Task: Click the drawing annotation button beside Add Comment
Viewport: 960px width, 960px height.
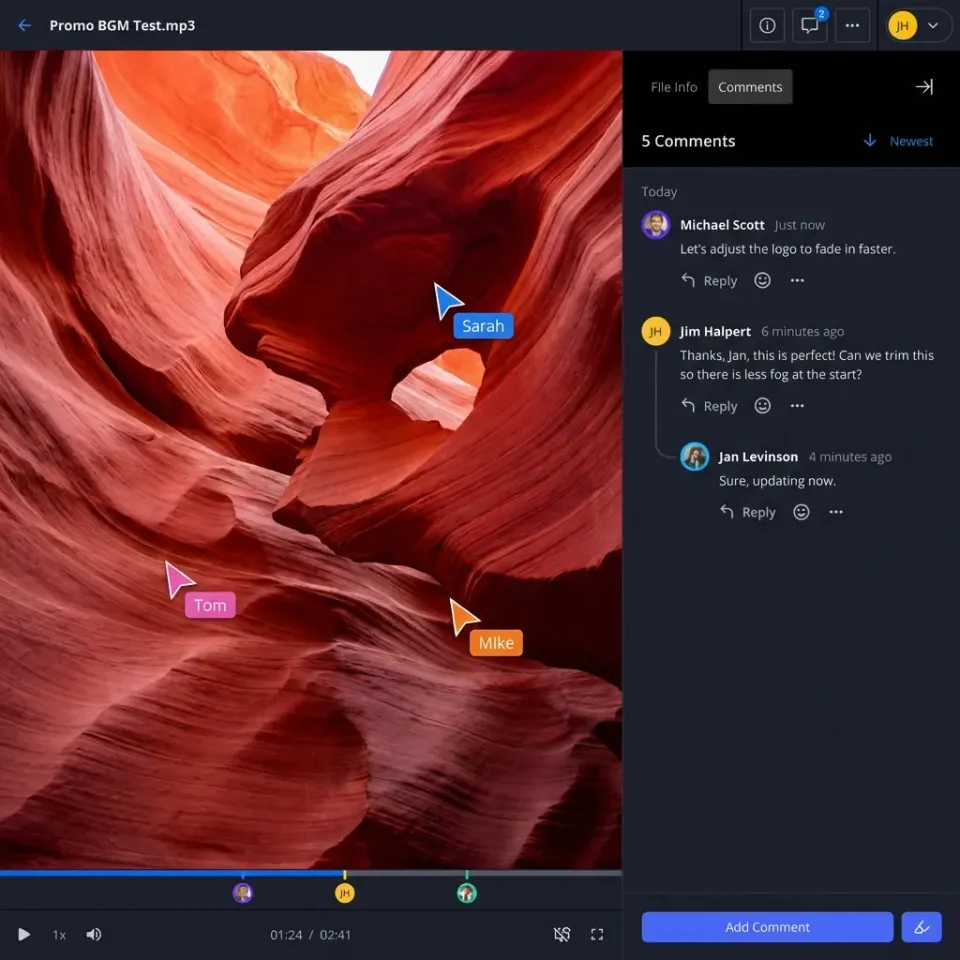Action: point(921,927)
